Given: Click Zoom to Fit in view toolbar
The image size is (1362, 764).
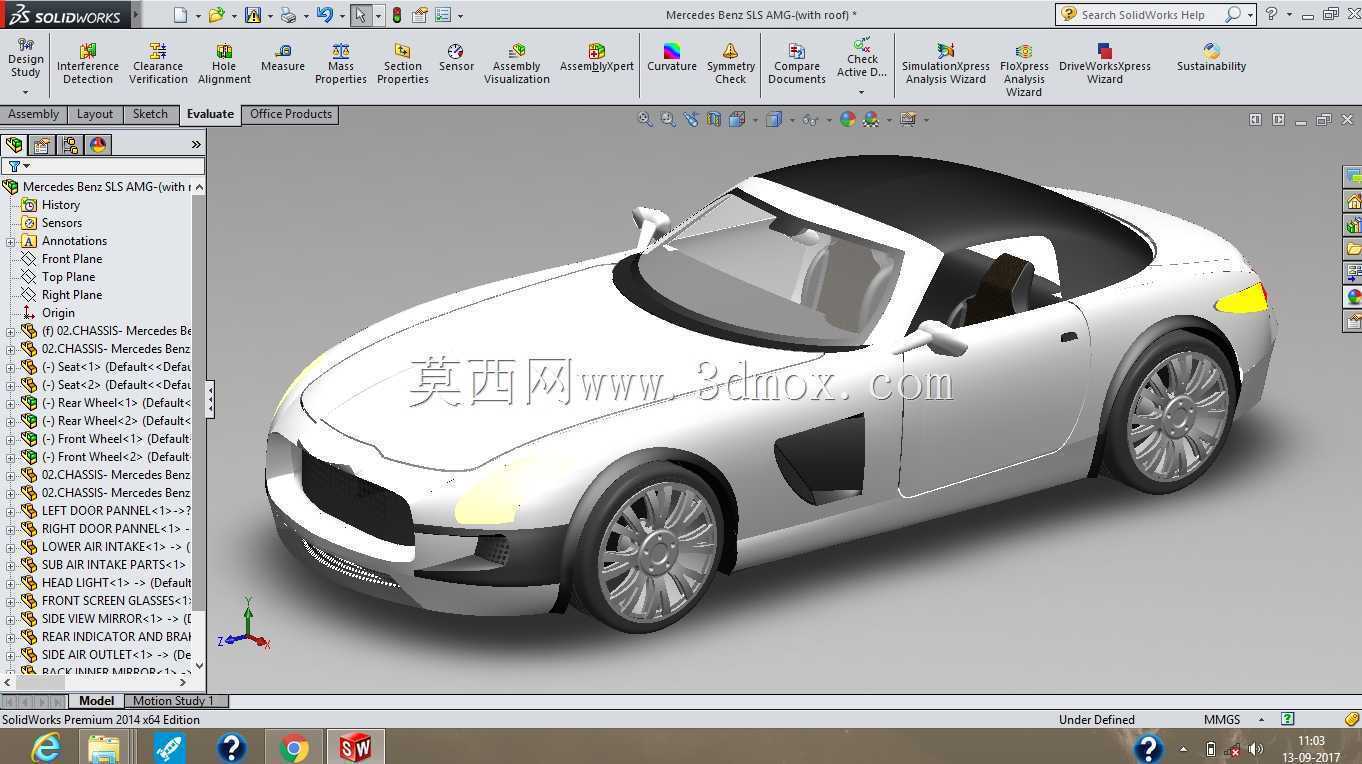Looking at the screenshot, I should coord(645,119).
